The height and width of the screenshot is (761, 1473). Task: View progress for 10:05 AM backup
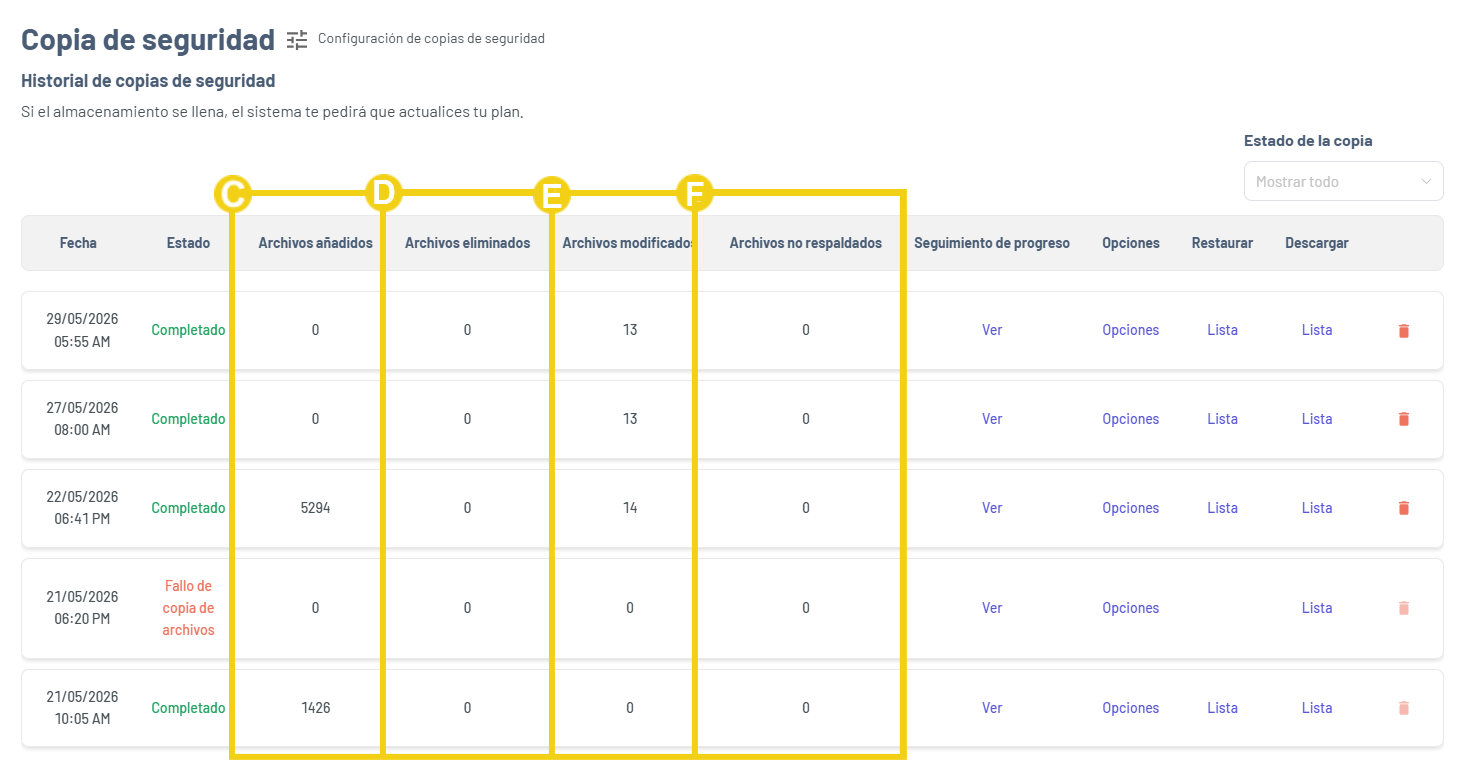(x=992, y=708)
